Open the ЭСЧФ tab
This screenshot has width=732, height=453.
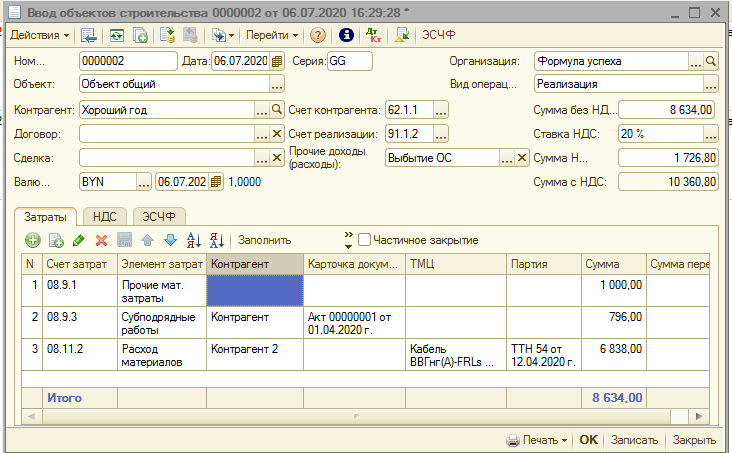tap(160, 216)
